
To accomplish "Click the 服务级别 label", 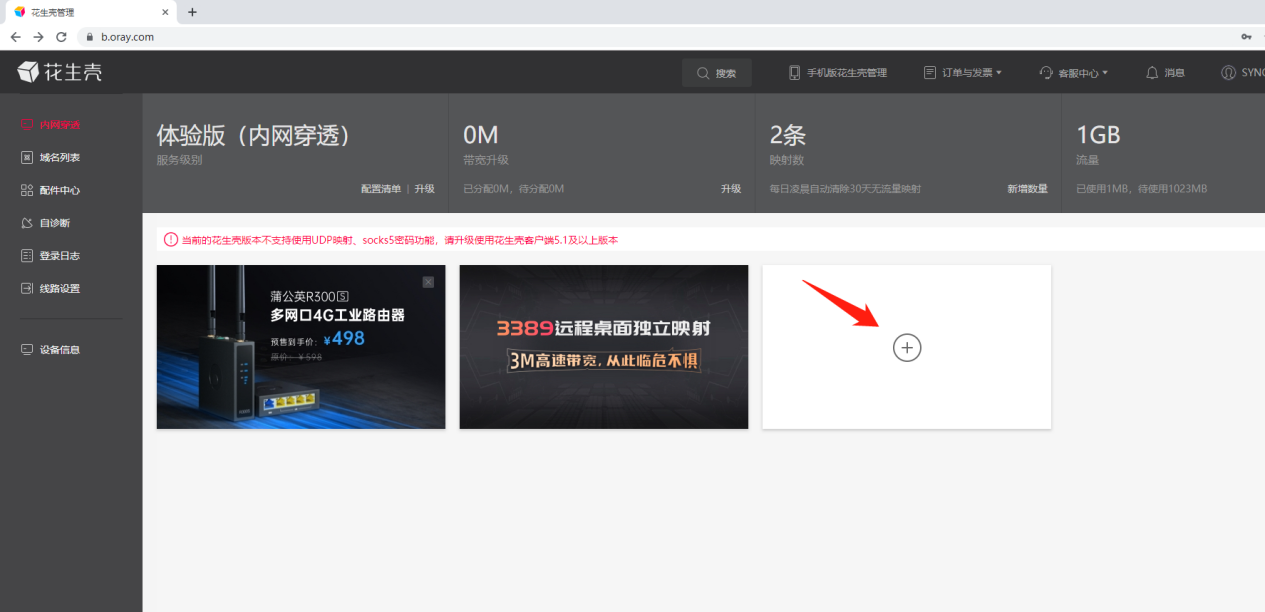I will (x=180, y=160).
